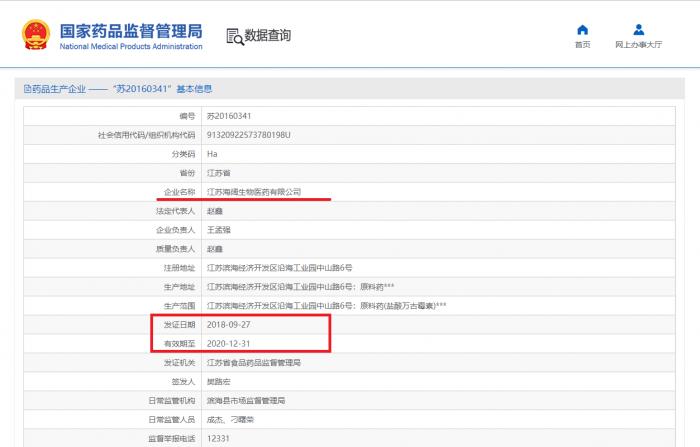Click the home house icon

pos(582,30)
